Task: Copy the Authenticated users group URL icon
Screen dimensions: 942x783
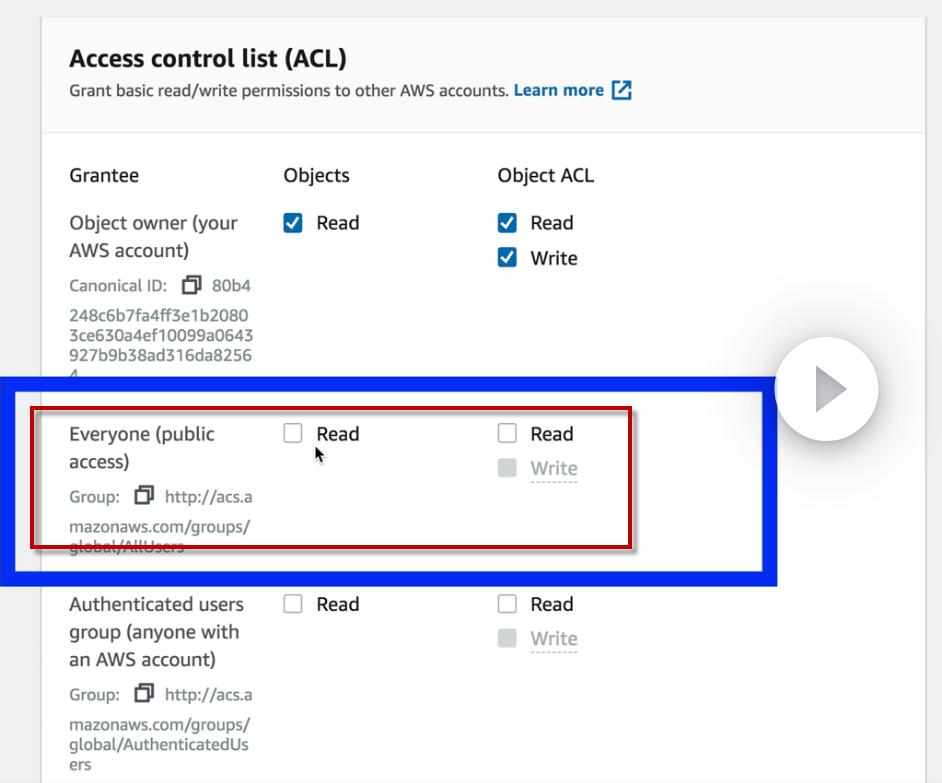Action: [144, 694]
